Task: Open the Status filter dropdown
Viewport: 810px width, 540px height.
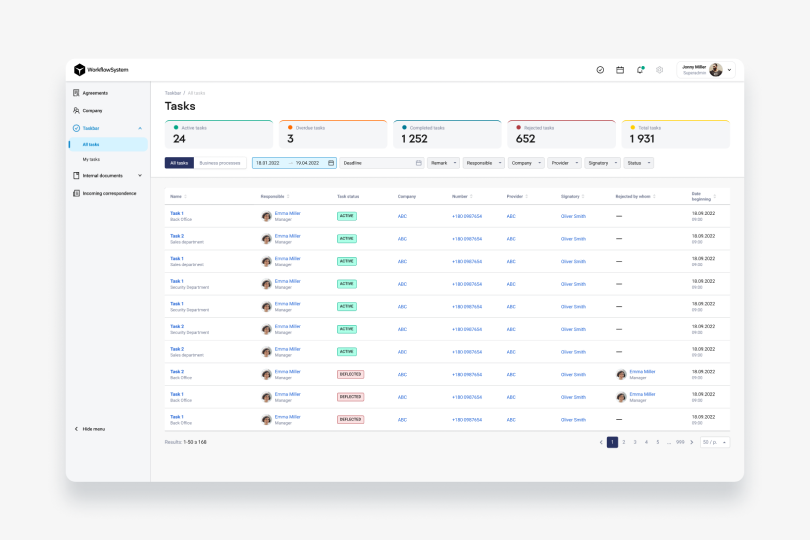Action: point(637,162)
